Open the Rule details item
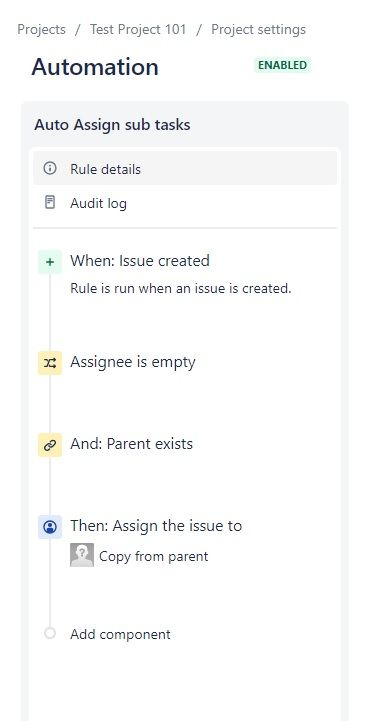Screen dimensions: 376x721 tap(185, 168)
